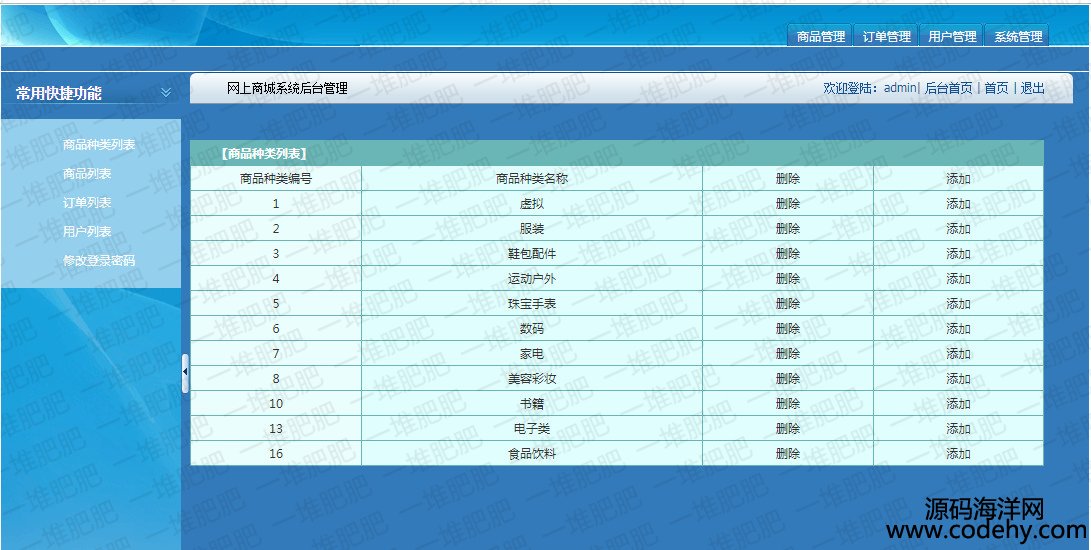Open the 商品管理 top menu
1091x550 pixels.
click(x=820, y=36)
